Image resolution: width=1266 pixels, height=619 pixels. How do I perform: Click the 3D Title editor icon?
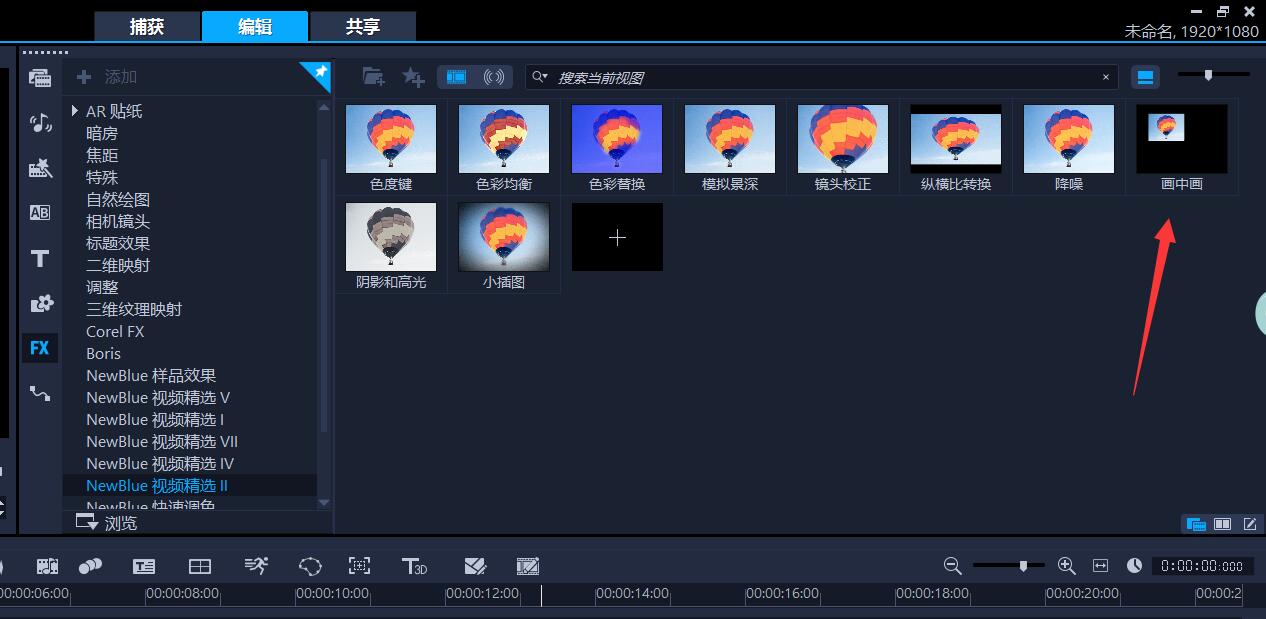pos(414,566)
